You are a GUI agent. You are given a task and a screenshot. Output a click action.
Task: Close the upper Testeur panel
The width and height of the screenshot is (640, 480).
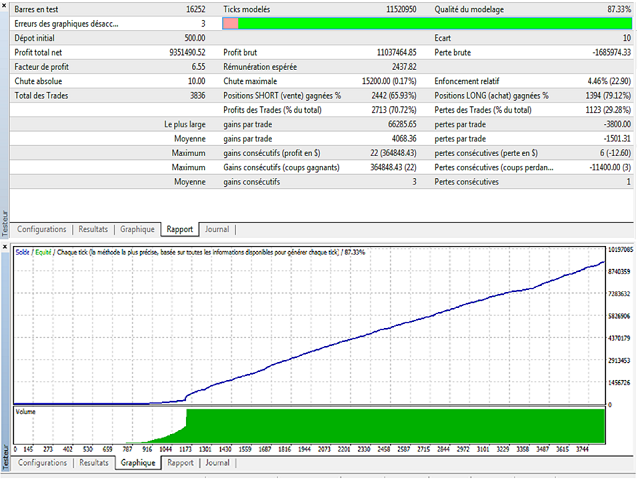click(x=4, y=5)
